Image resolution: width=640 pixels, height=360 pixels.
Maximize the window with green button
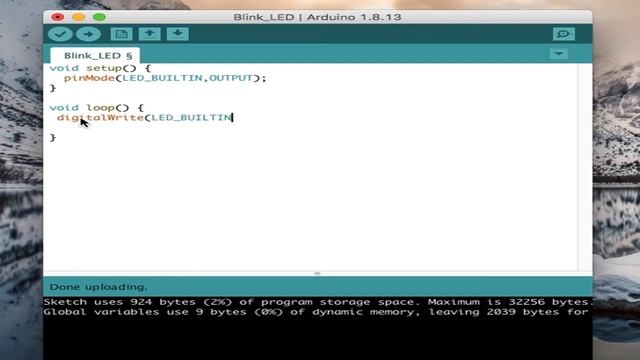[x=99, y=17]
